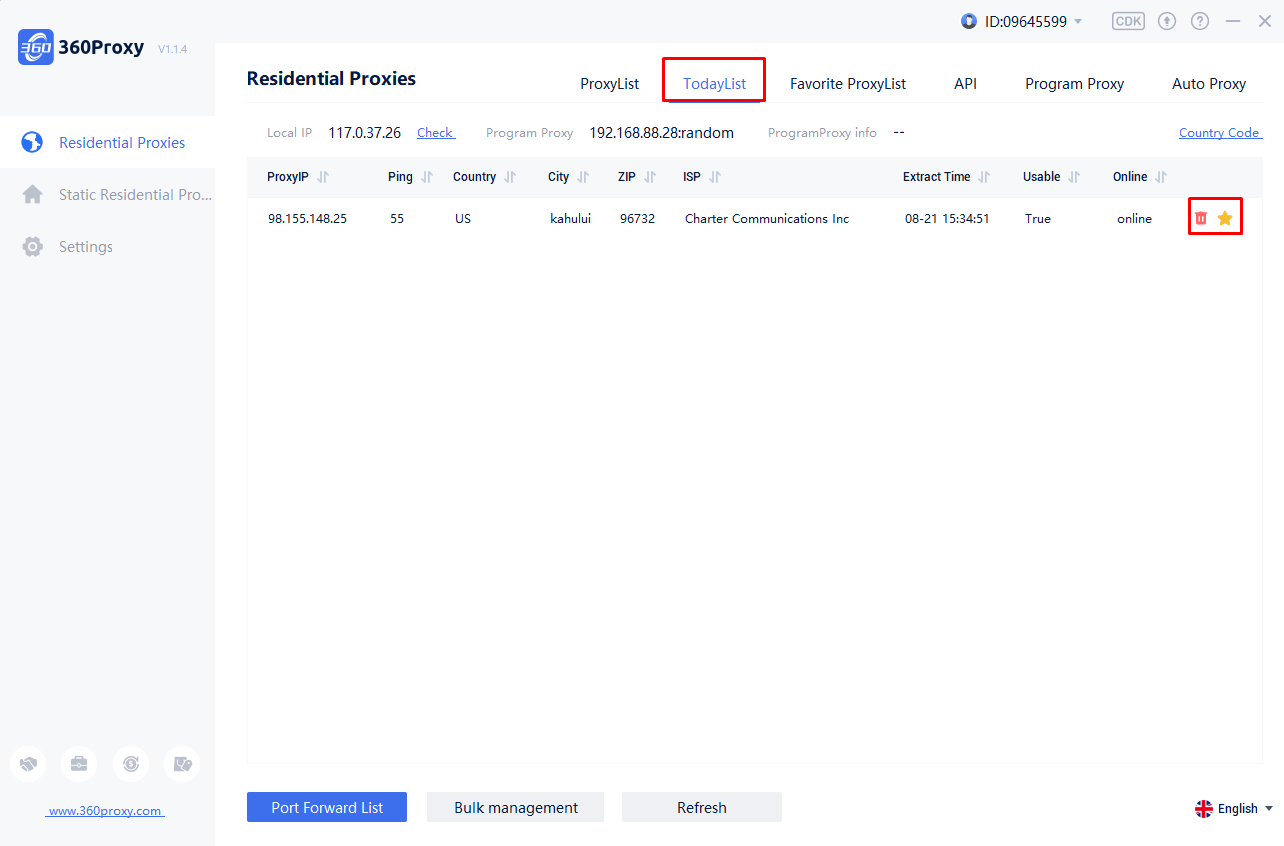This screenshot has width=1284, height=846.
Task: Click the user avatar icon
Action: pos(968,21)
